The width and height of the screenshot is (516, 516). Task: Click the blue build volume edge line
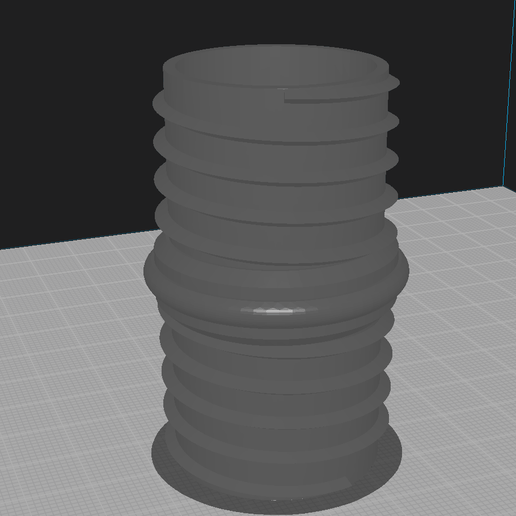pyautogui.click(x=509, y=93)
